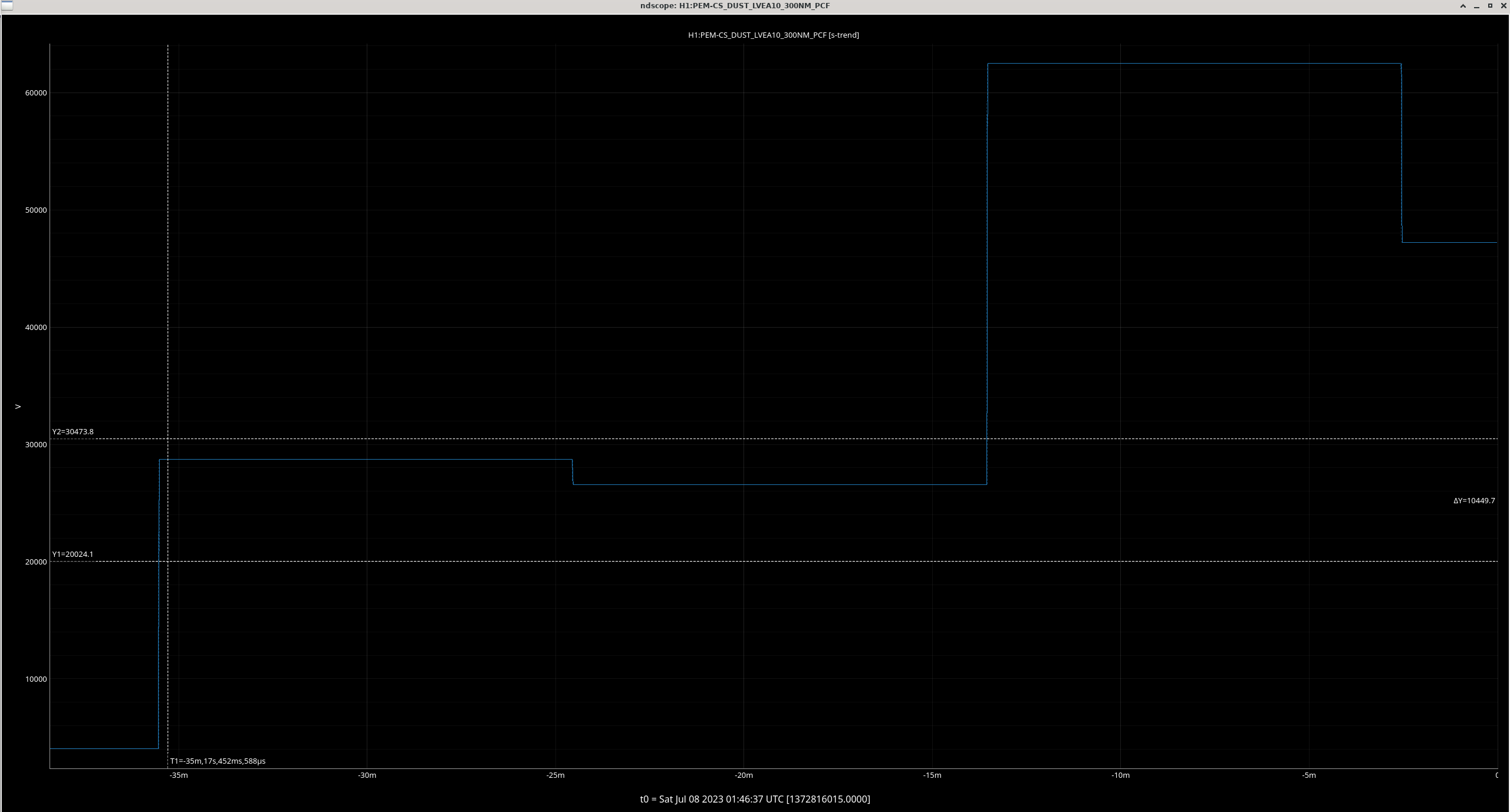Select the Y1=20024.1 cursor label
The width and height of the screenshot is (1510, 812).
(x=73, y=554)
